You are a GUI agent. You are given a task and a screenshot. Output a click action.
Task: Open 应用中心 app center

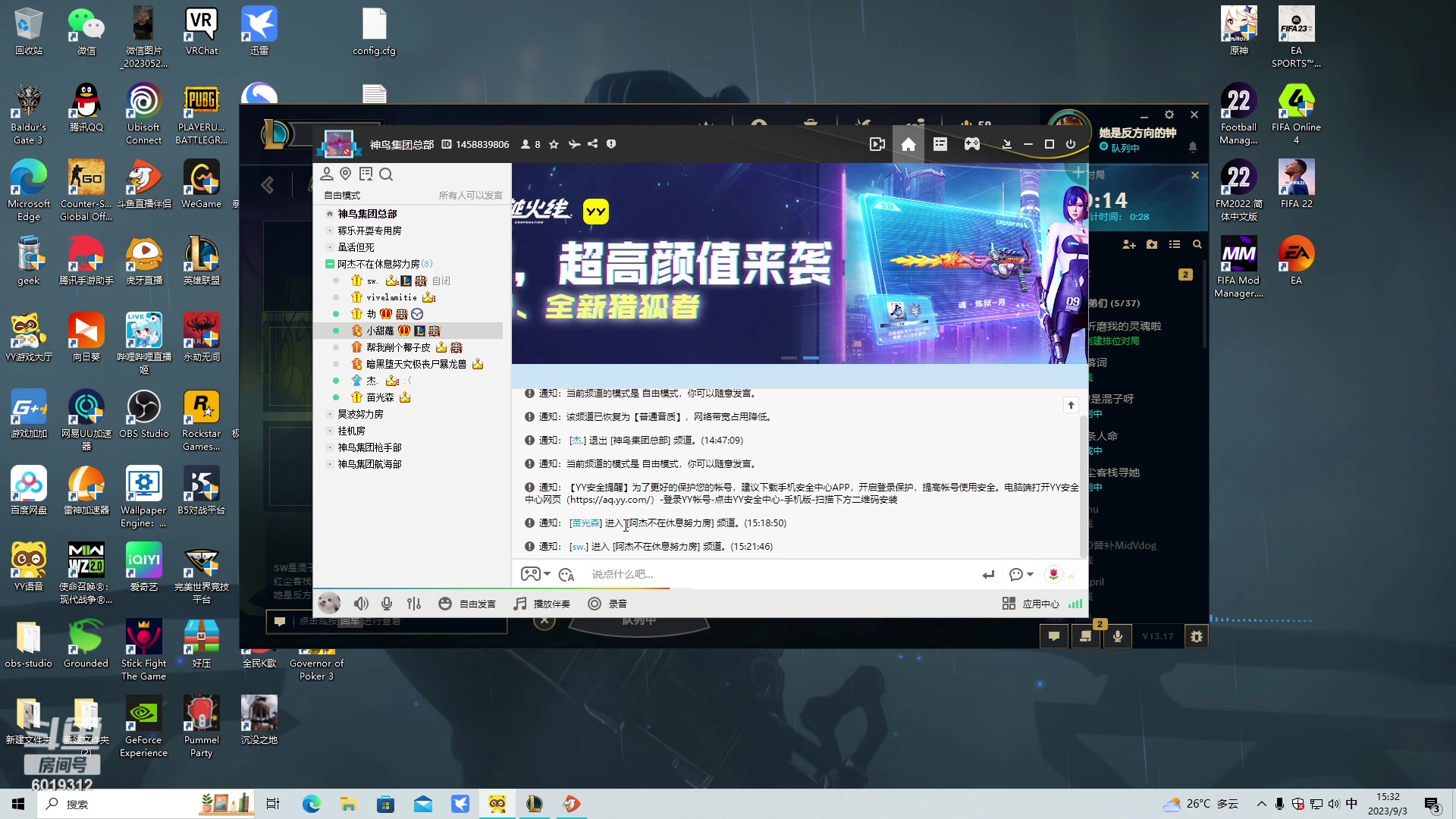pos(1031,604)
